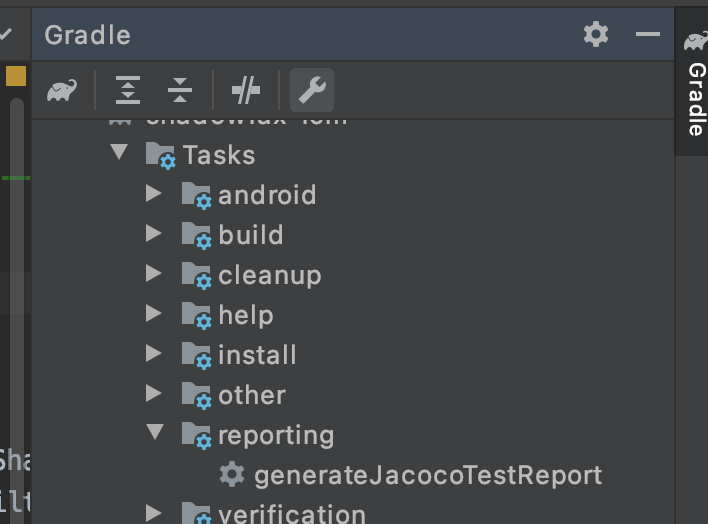708x524 pixels.
Task: Click the cleanup folder icon
Action: (x=196, y=276)
